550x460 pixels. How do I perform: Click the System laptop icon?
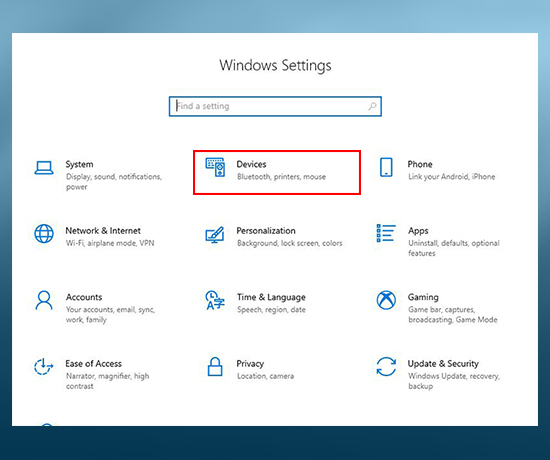44,168
